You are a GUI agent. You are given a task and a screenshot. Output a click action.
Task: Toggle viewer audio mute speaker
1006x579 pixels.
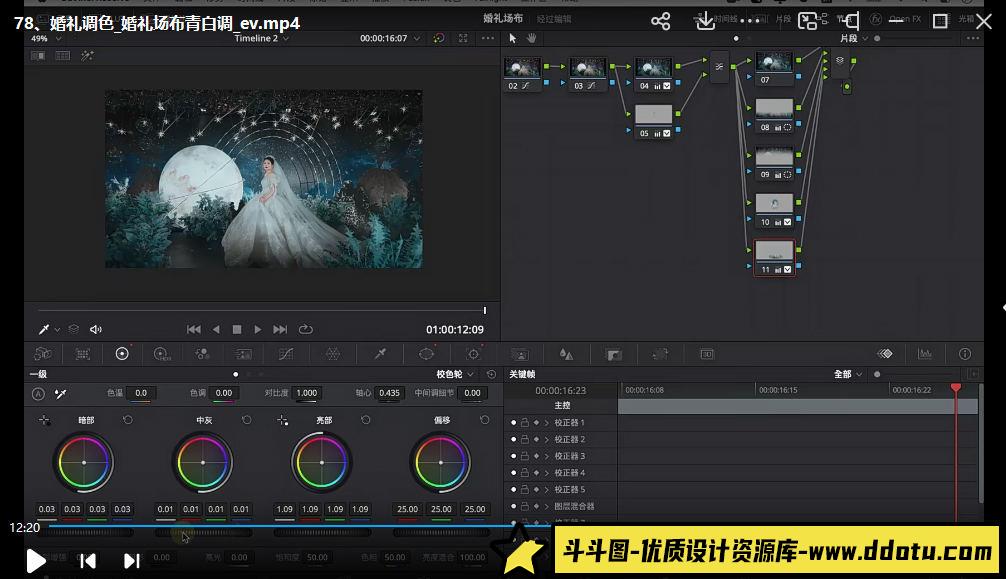[96, 329]
